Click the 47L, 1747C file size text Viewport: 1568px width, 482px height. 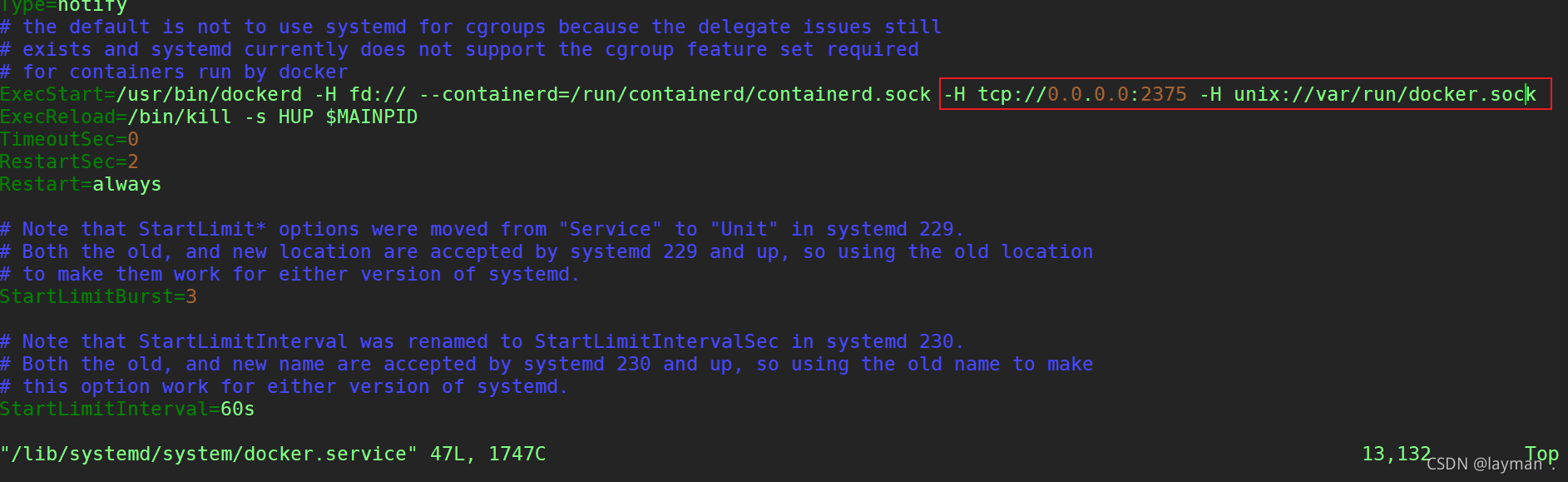coord(487,455)
